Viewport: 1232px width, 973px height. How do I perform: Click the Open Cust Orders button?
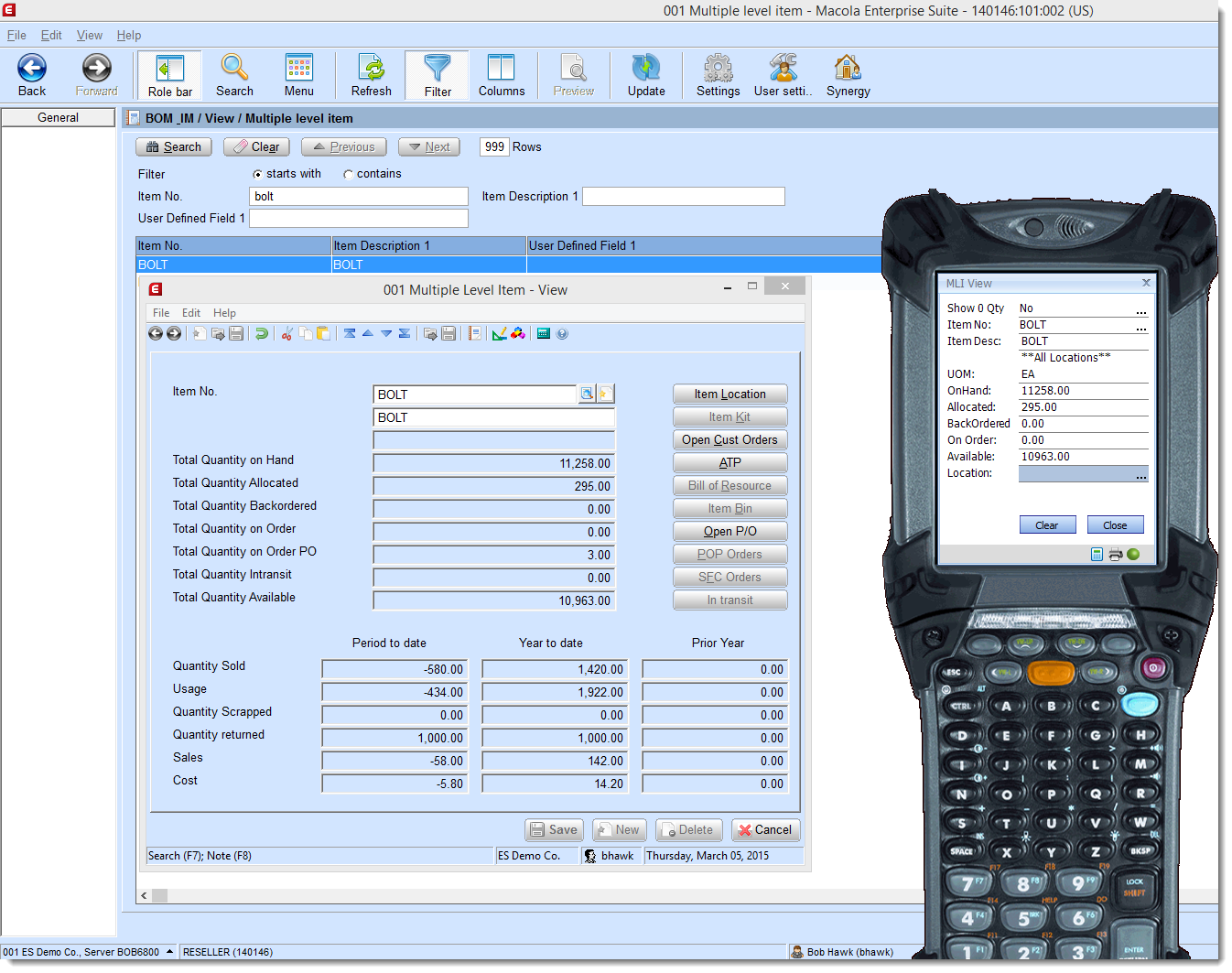(729, 439)
